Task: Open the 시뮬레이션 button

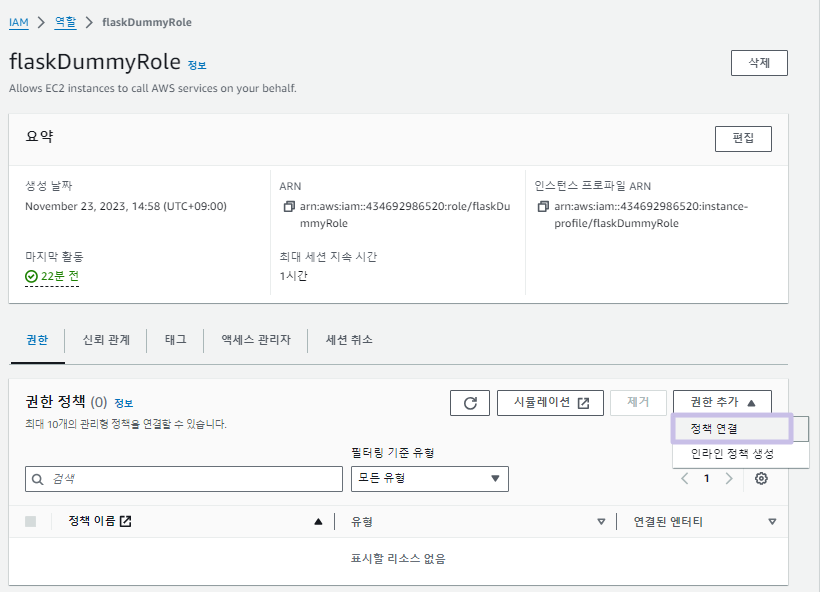Action: (x=550, y=403)
